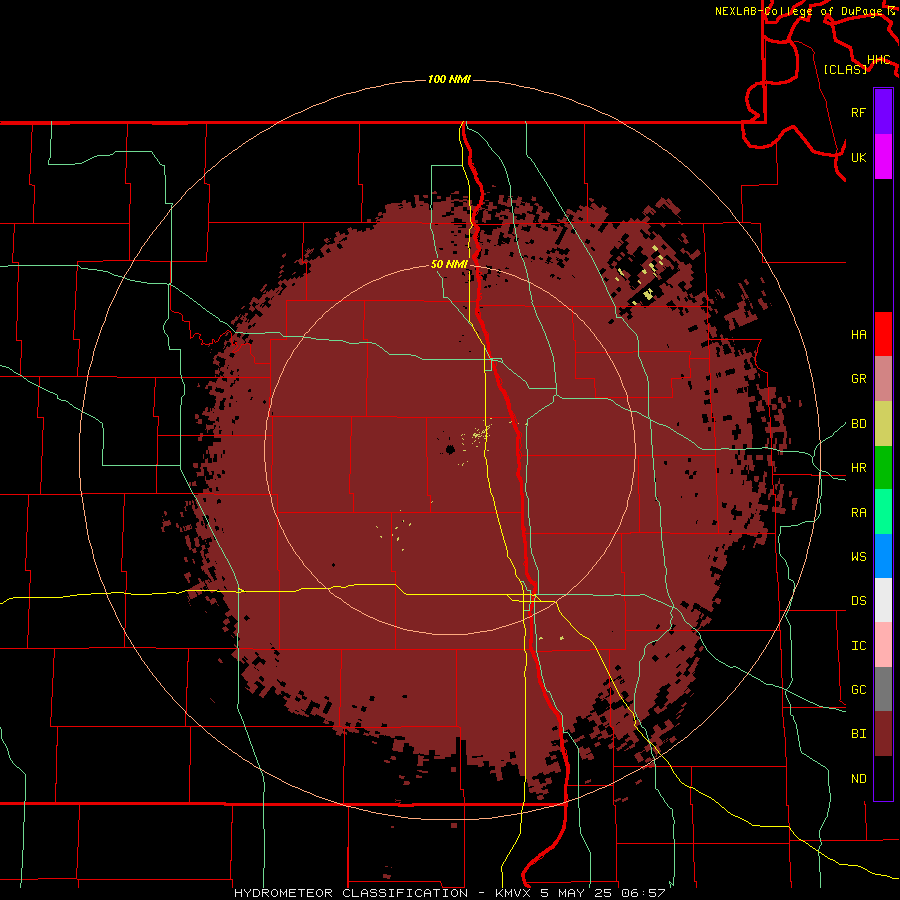Click the black radar site dot at center
Viewport: 900px width, 900px height.
click(x=451, y=449)
